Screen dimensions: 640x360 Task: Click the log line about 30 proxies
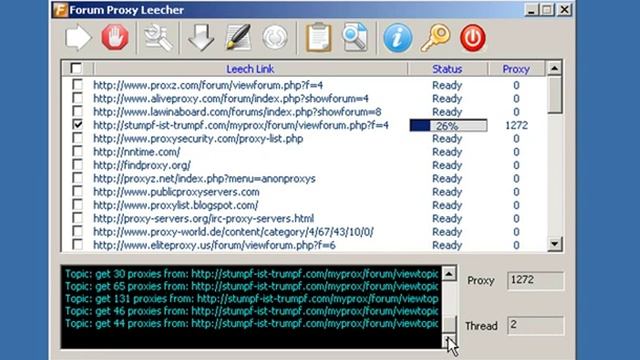point(251,274)
